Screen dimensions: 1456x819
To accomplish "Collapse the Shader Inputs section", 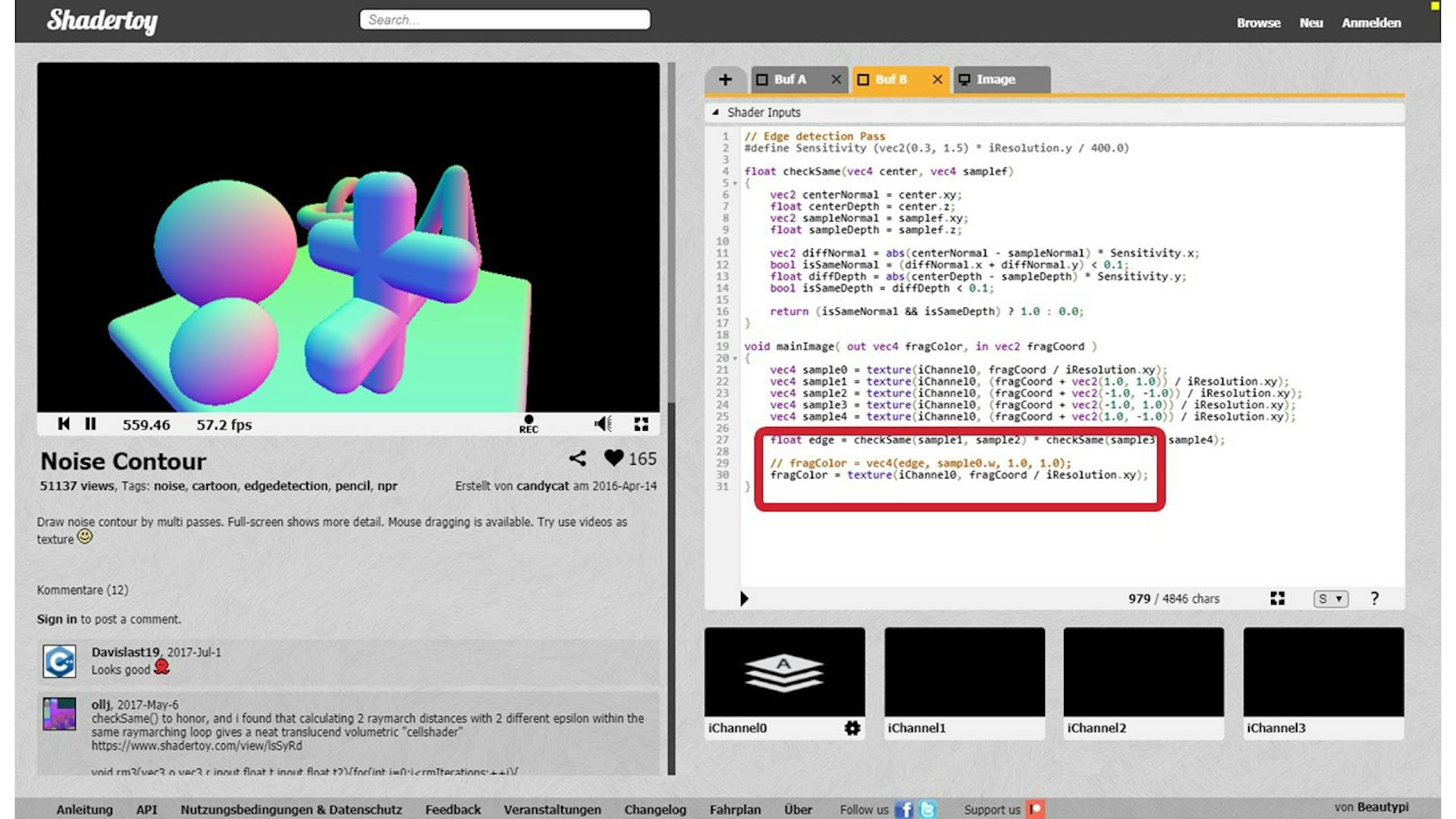I will click(x=716, y=112).
